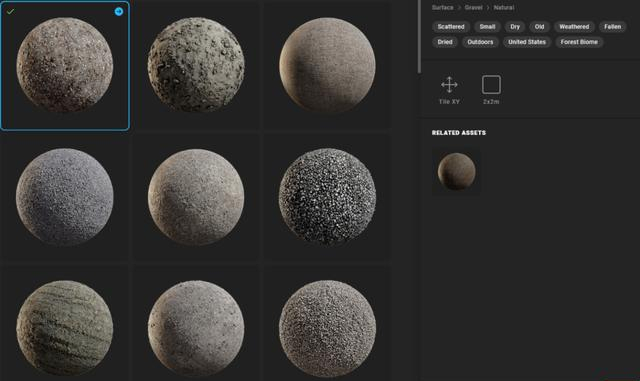Open the Surface breadcrumb link

pyautogui.click(x=442, y=7)
